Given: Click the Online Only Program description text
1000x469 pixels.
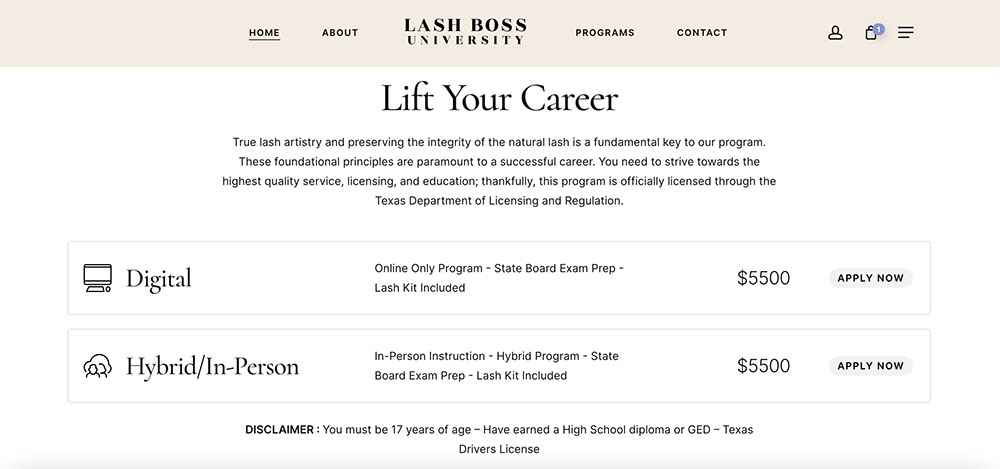Looking at the screenshot, I should pyautogui.click(x=498, y=278).
